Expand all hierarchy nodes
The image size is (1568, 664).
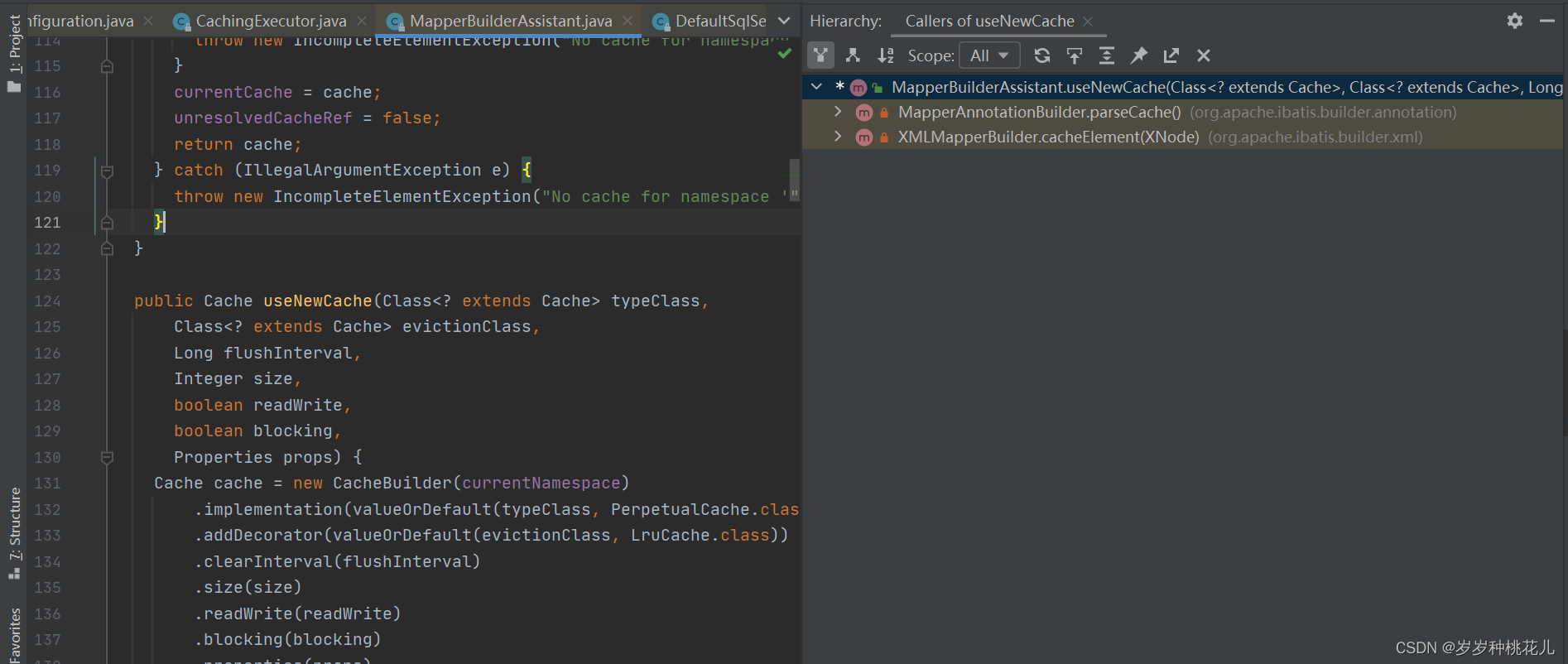point(1107,55)
